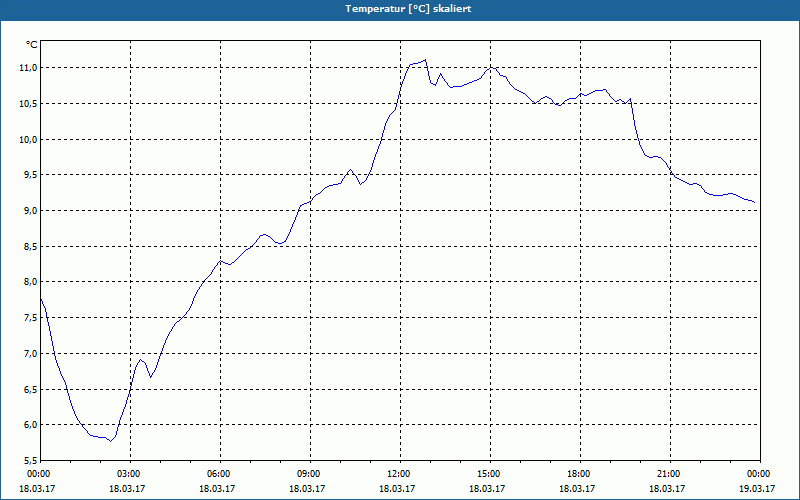Click the 12:00 time label
Screen dimensions: 800x500
400,474
